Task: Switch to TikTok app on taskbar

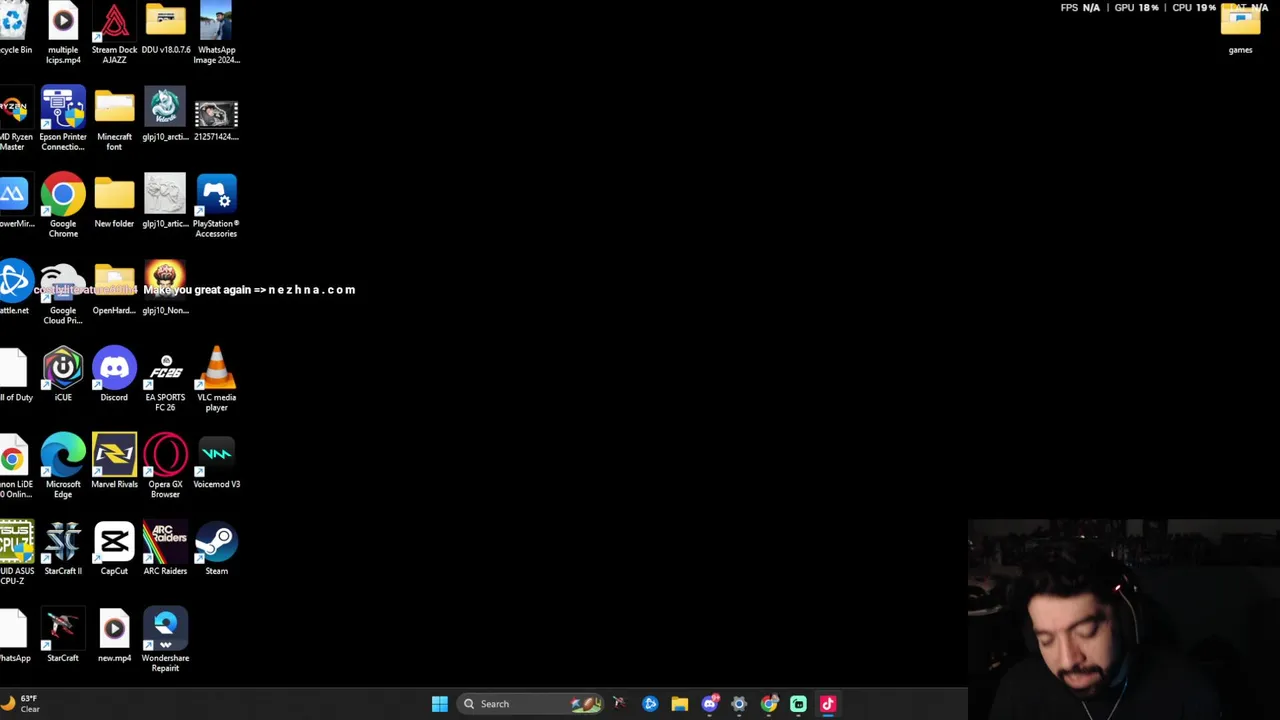Action: click(x=828, y=704)
